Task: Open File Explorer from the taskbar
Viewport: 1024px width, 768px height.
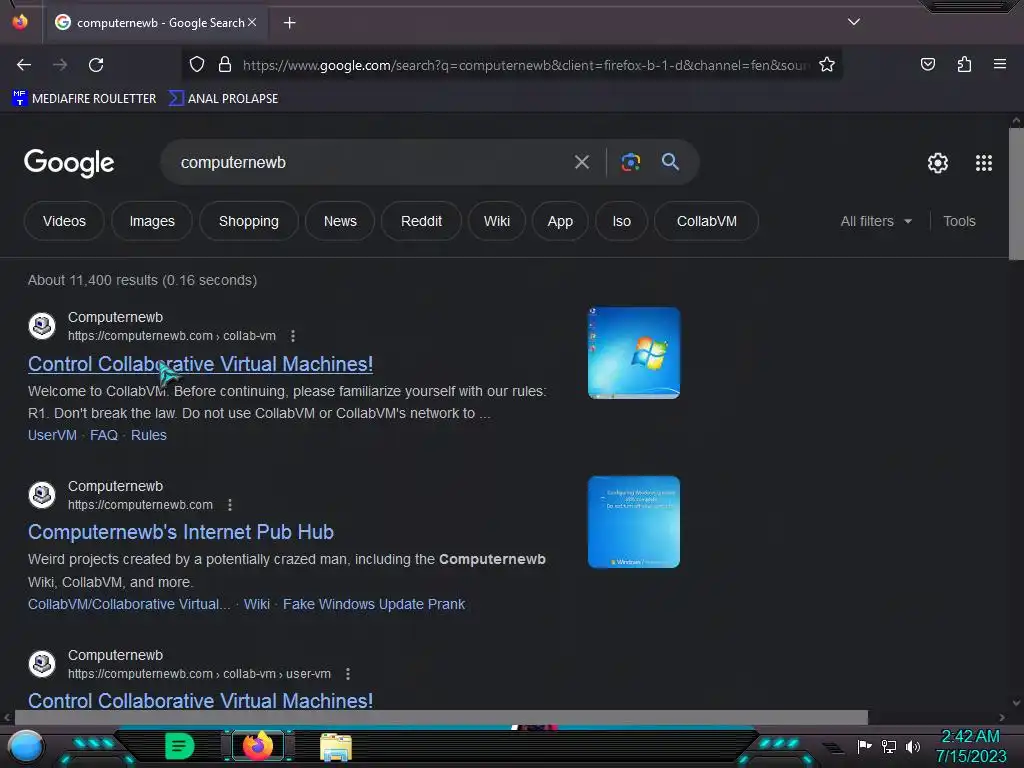Action: 336,746
